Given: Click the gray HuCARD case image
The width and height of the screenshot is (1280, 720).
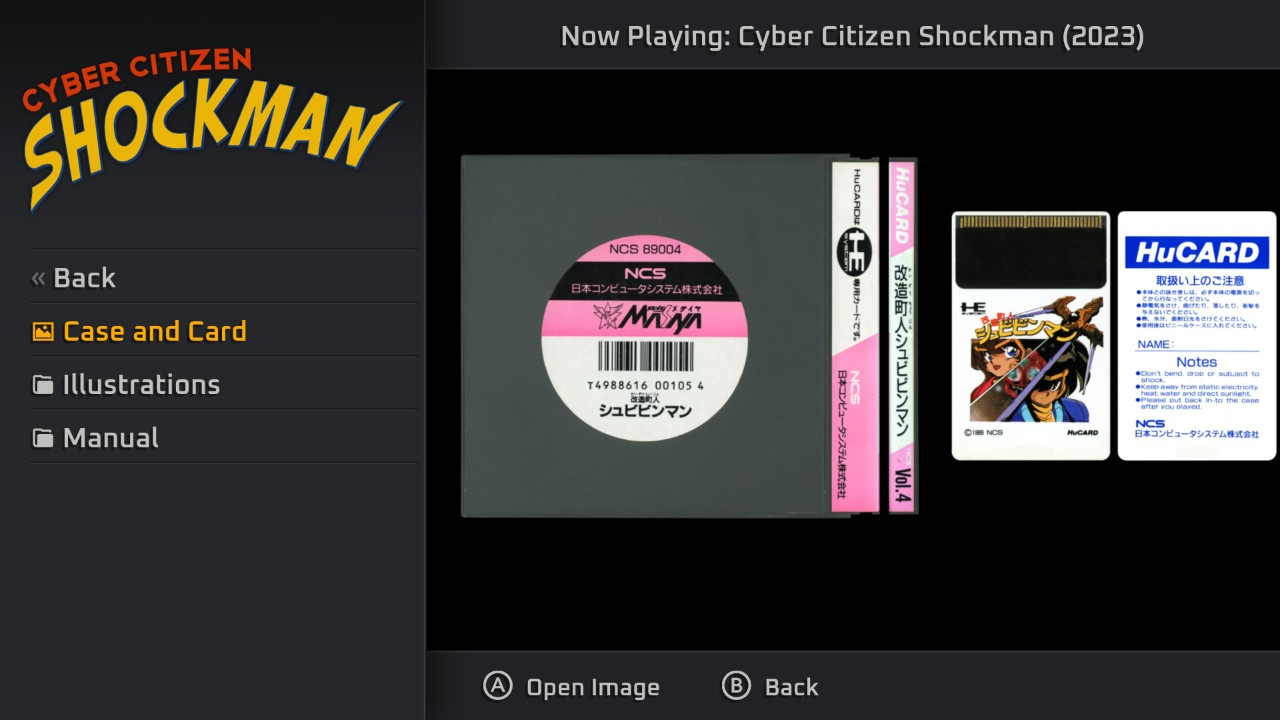Looking at the screenshot, I should click(x=671, y=336).
